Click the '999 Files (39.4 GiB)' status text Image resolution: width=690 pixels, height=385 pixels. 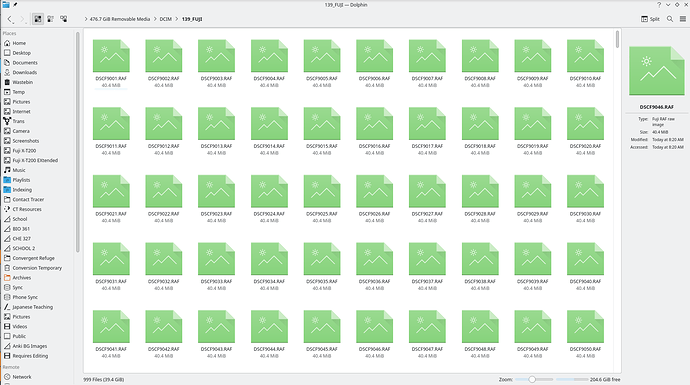click(x=104, y=379)
